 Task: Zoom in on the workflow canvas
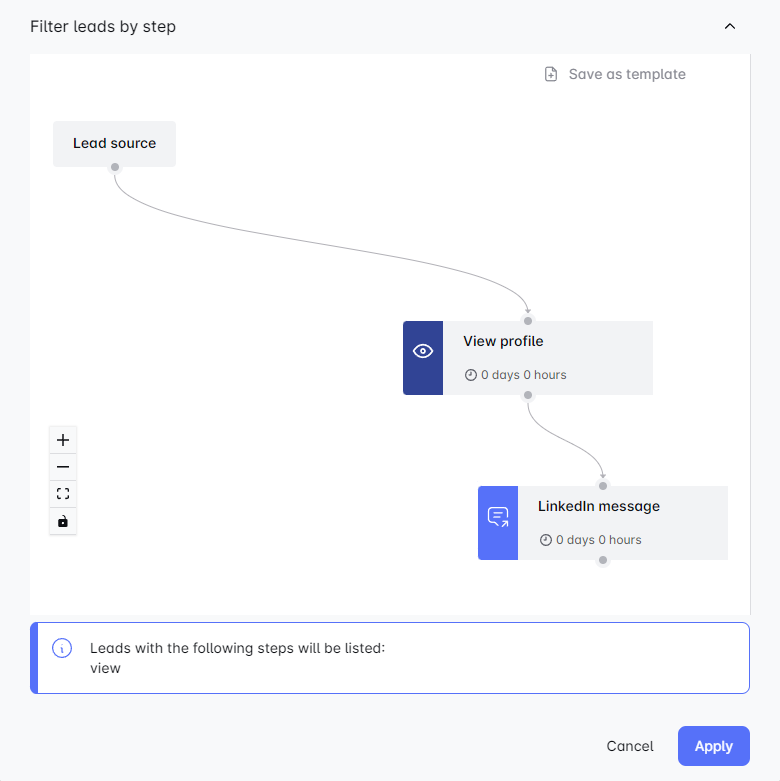tap(63, 440)
